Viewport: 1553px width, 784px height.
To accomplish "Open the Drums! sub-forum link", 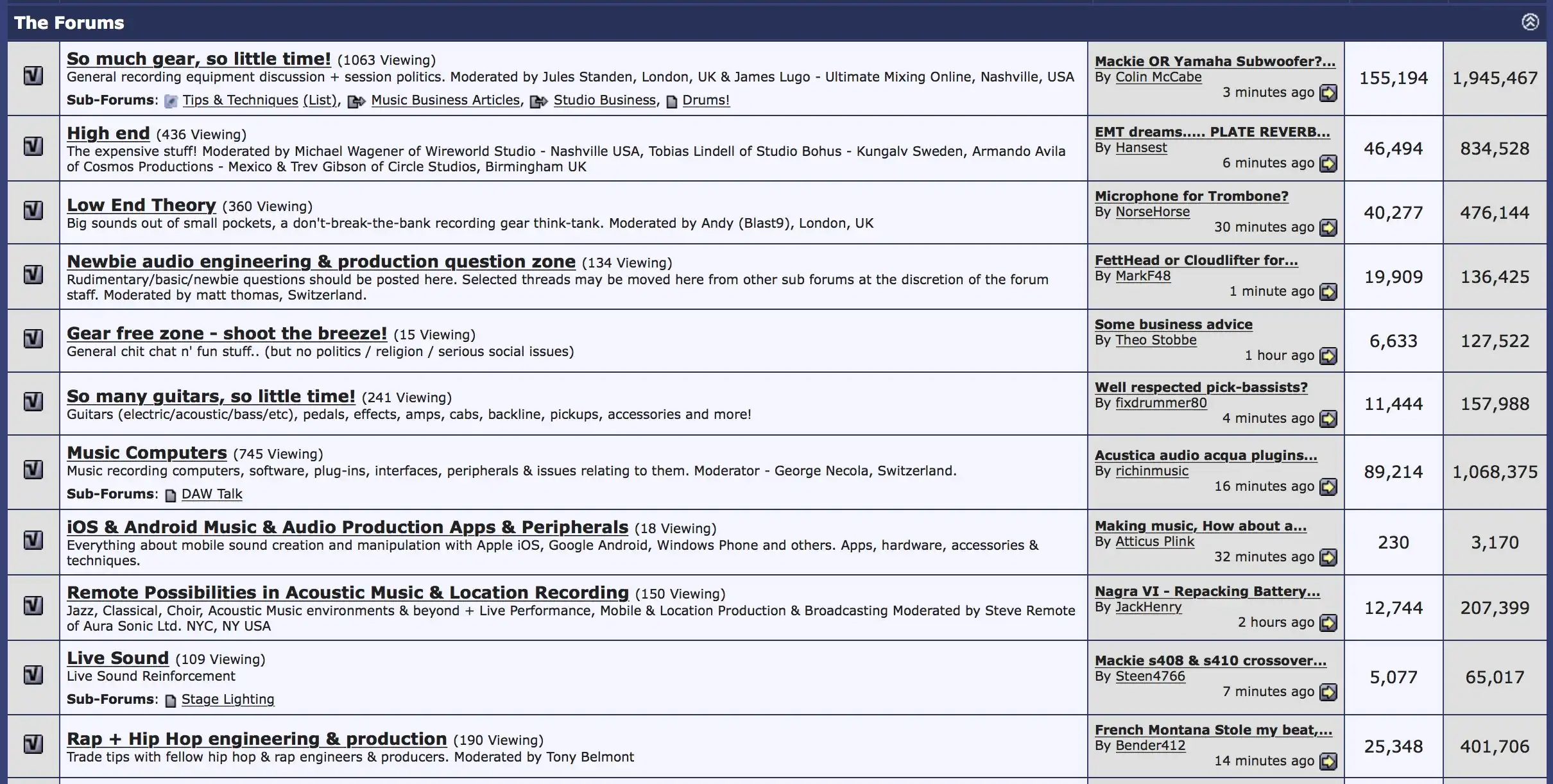I will [x=705, y=100].
